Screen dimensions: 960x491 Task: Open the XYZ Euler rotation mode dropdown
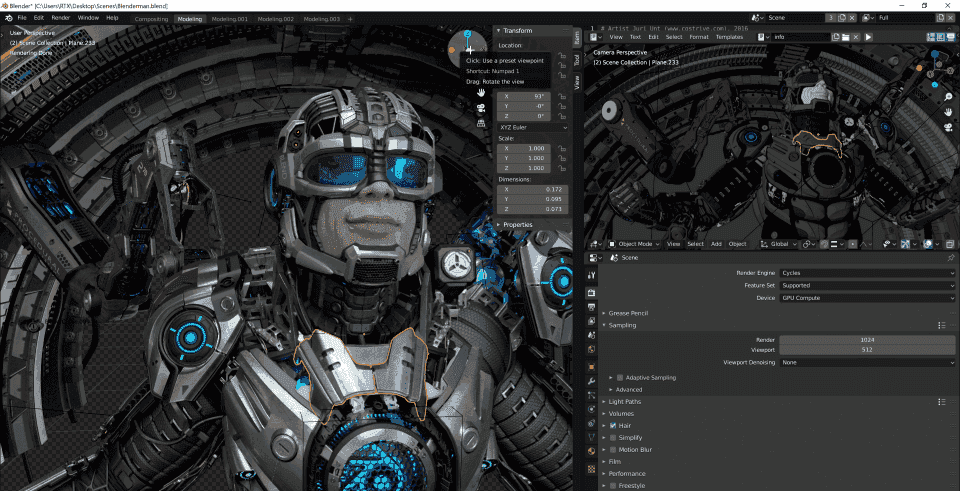533,127
